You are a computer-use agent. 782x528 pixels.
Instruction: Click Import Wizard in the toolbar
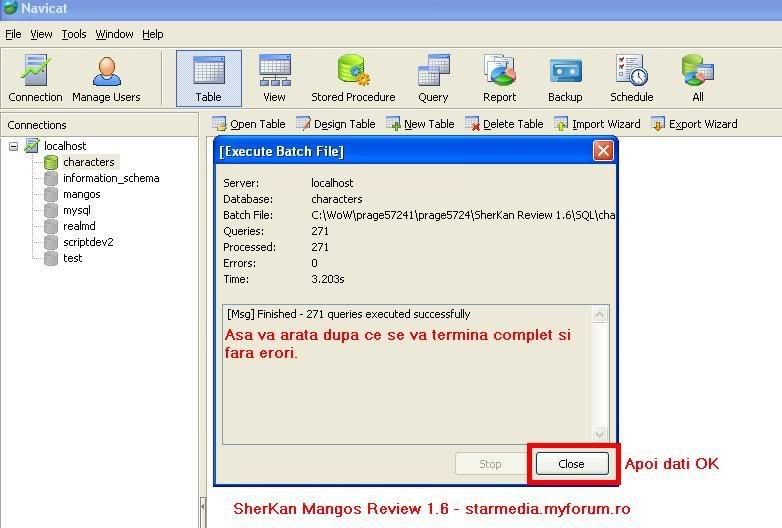click(x=597, y=124)
